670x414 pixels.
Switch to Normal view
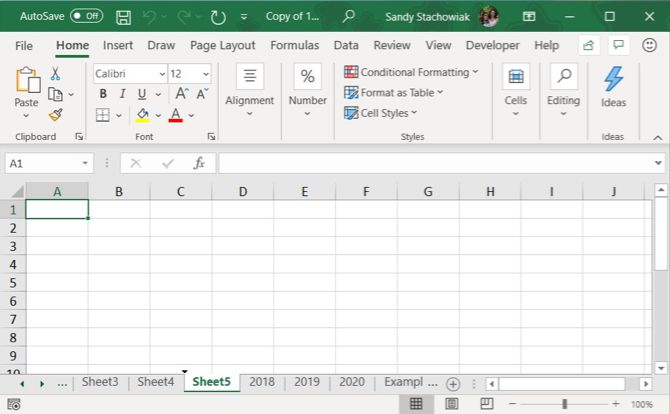416,404
